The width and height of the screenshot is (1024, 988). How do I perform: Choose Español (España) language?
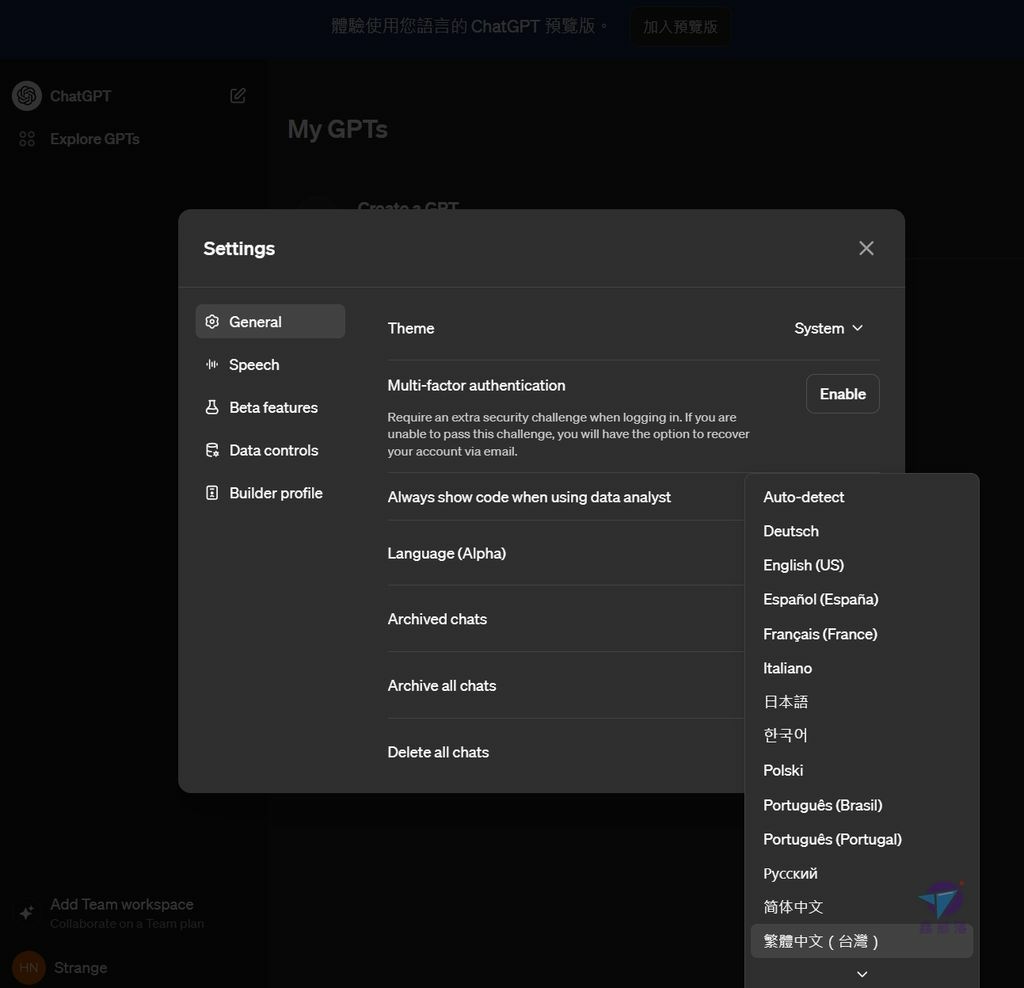tap(861, 599)
